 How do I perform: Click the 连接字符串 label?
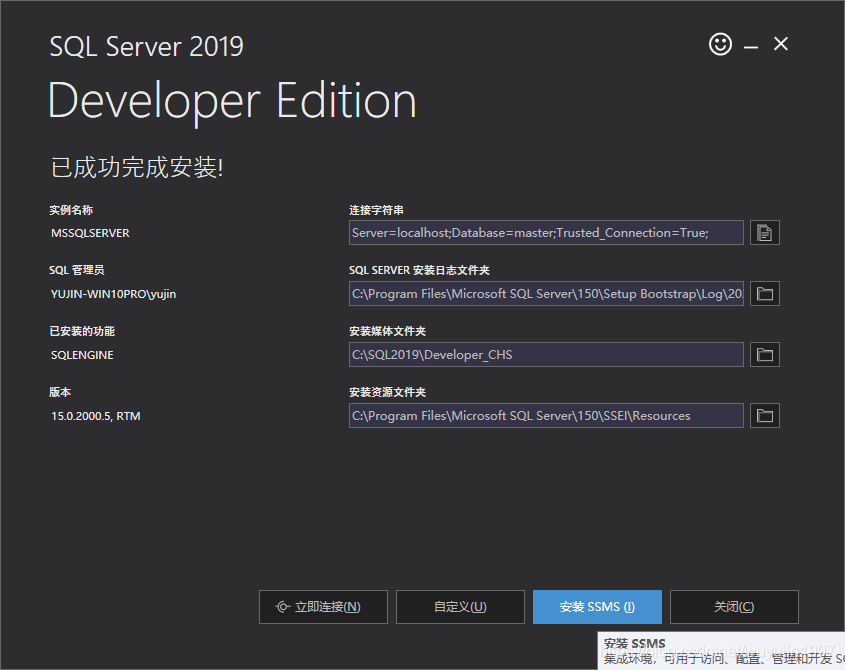(x=376, y=210)
